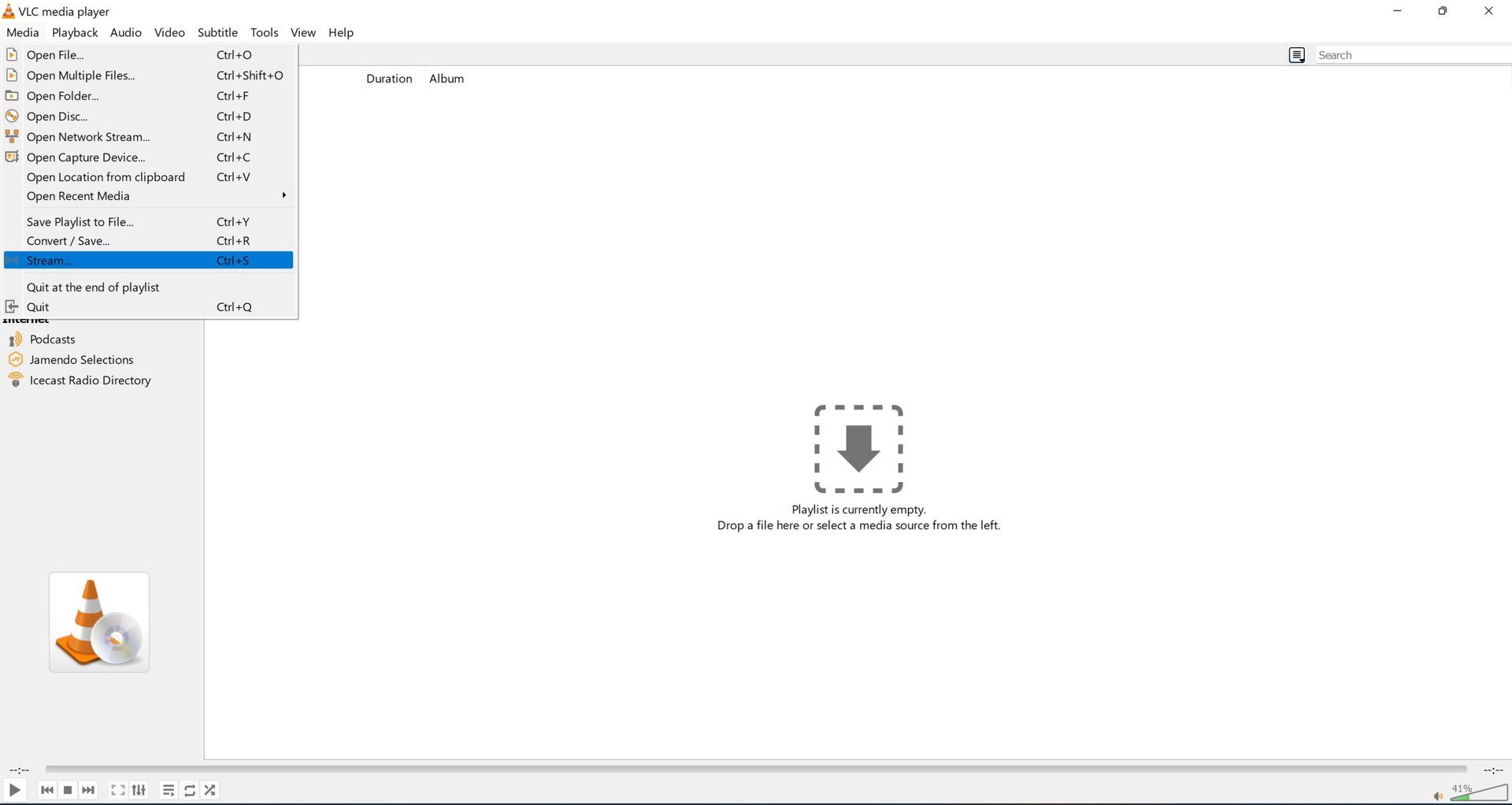The height and width of the screenshot is (805, 1512).
Task: Open the extended settings equalizer panel
Action: [x=139, y=789]
